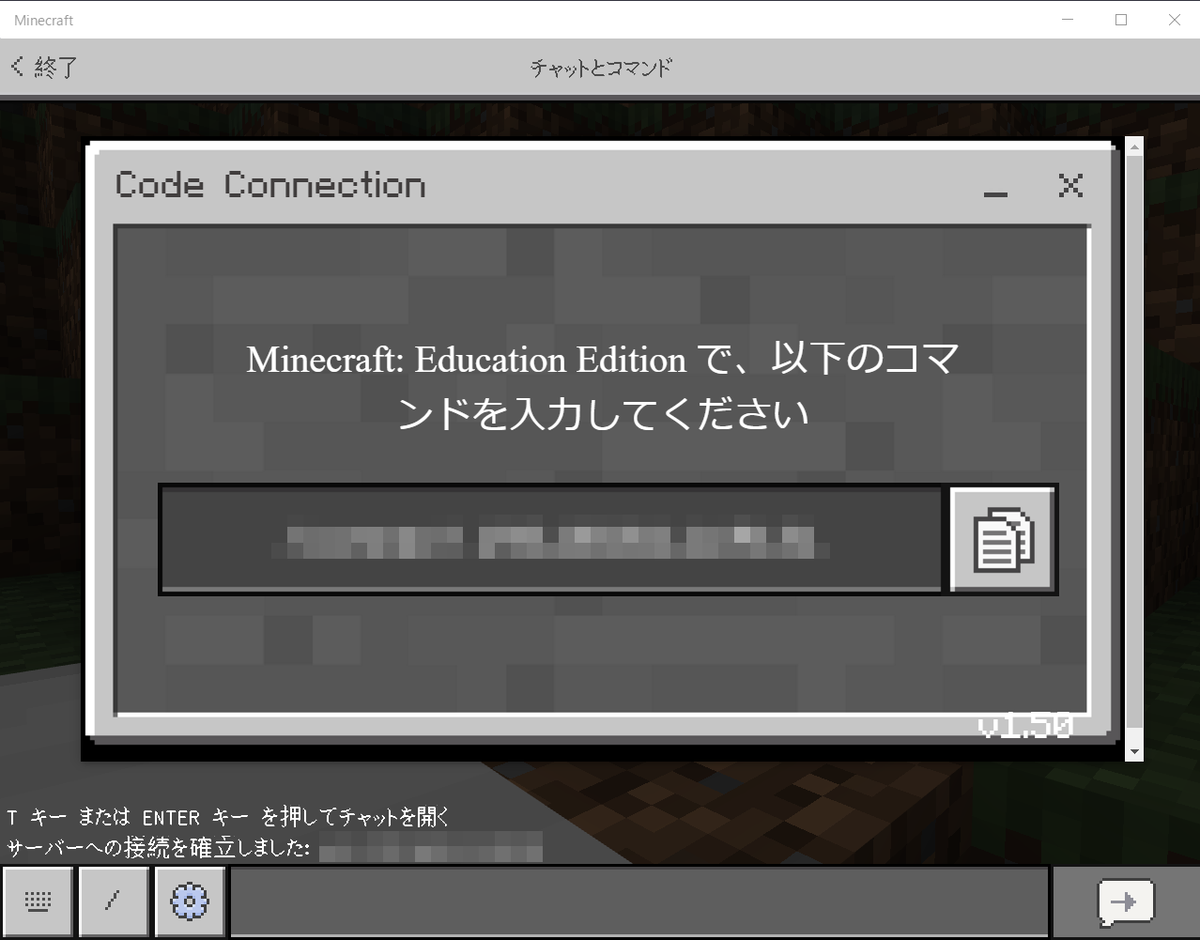The width and height of the screenshot is (1200, 940).
Task: Click the copy command clipboard icon
Action: pyautogui.click(x=1003, y=540)
